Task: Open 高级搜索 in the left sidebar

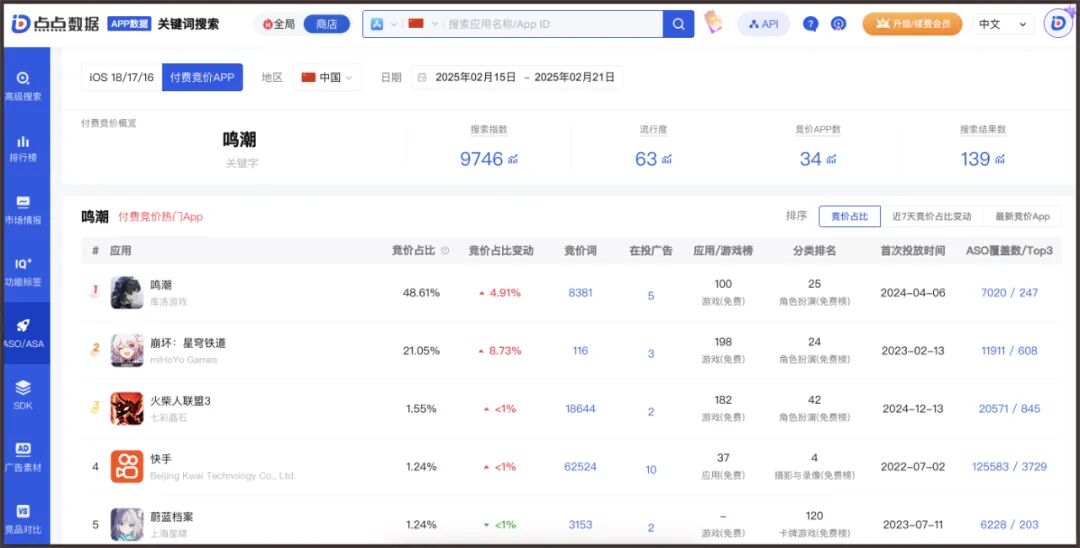Action: [x=23, y=86]
